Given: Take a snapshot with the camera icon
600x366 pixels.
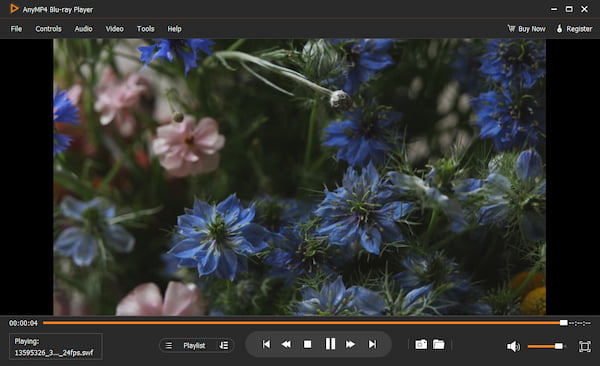Looking at the screenshot, I should tap(421, 344).
